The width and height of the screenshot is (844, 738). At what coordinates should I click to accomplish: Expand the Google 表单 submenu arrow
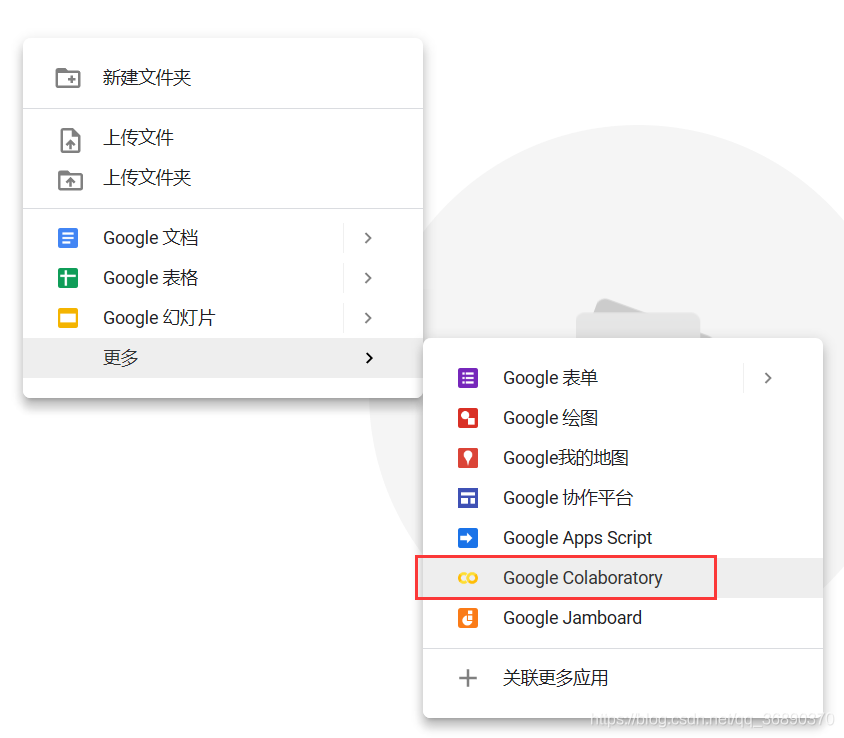[768, 378]
